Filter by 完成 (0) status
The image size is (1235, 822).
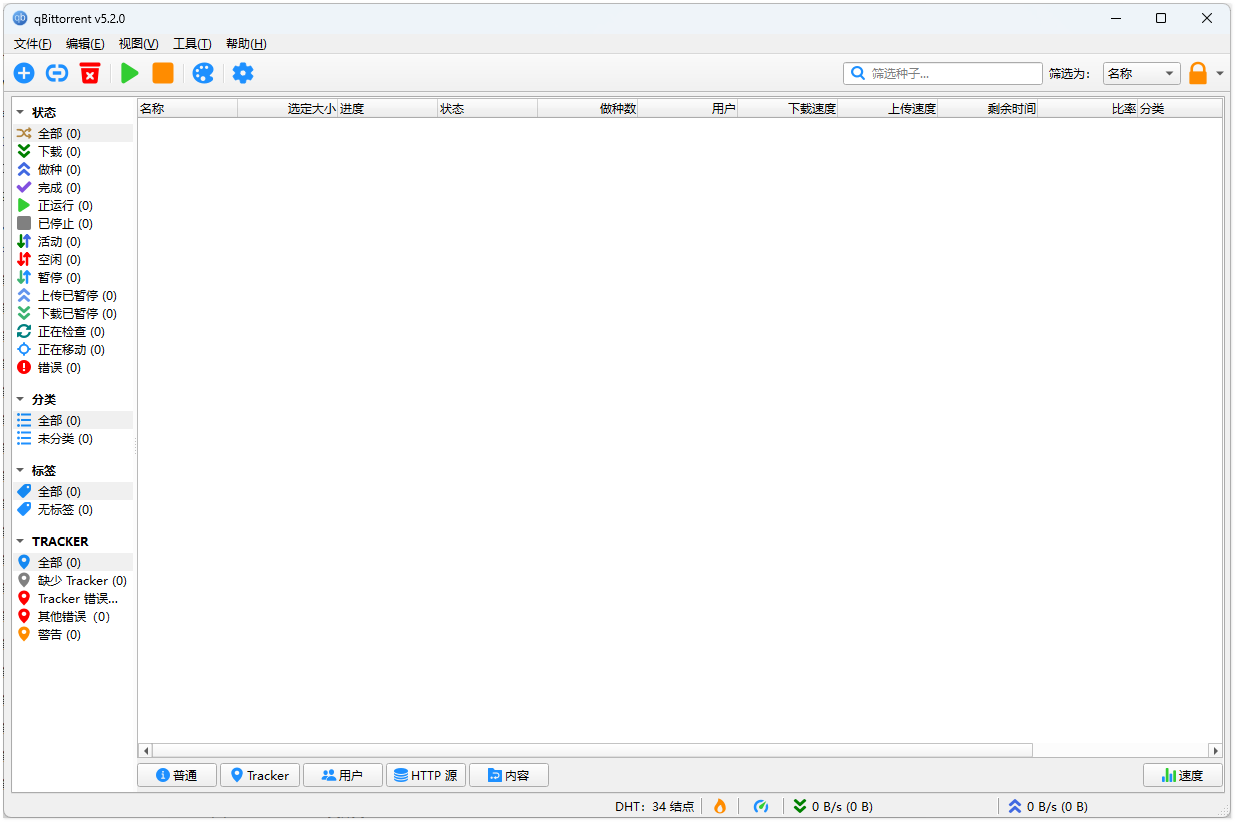click(x=73, y=187)
